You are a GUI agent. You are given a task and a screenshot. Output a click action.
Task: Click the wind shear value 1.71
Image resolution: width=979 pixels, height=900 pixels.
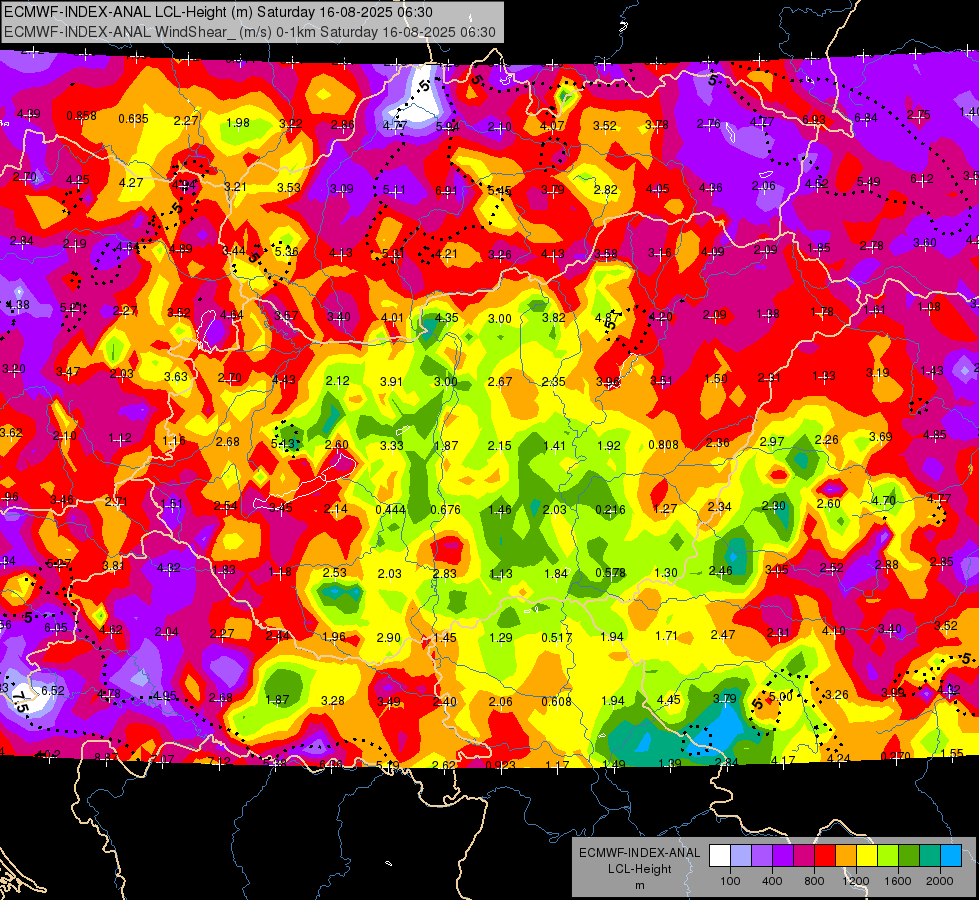[666, 636]
